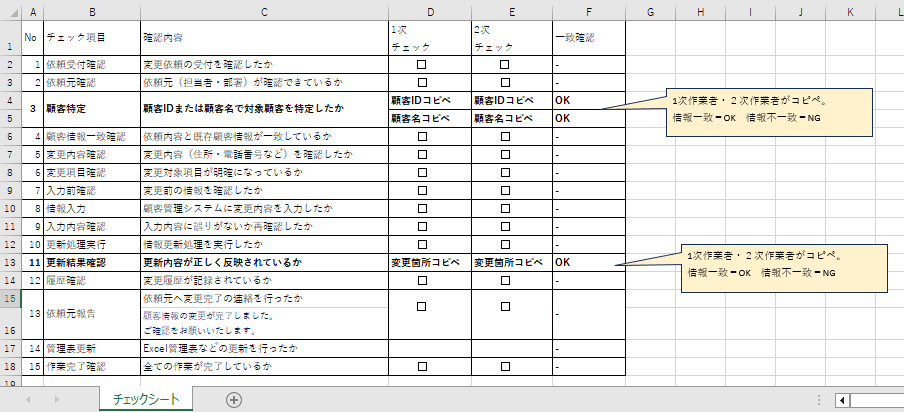This screenshot has height=412, width=904.
Task: Click the 1次チェック header cell
Action: point(430,38)
